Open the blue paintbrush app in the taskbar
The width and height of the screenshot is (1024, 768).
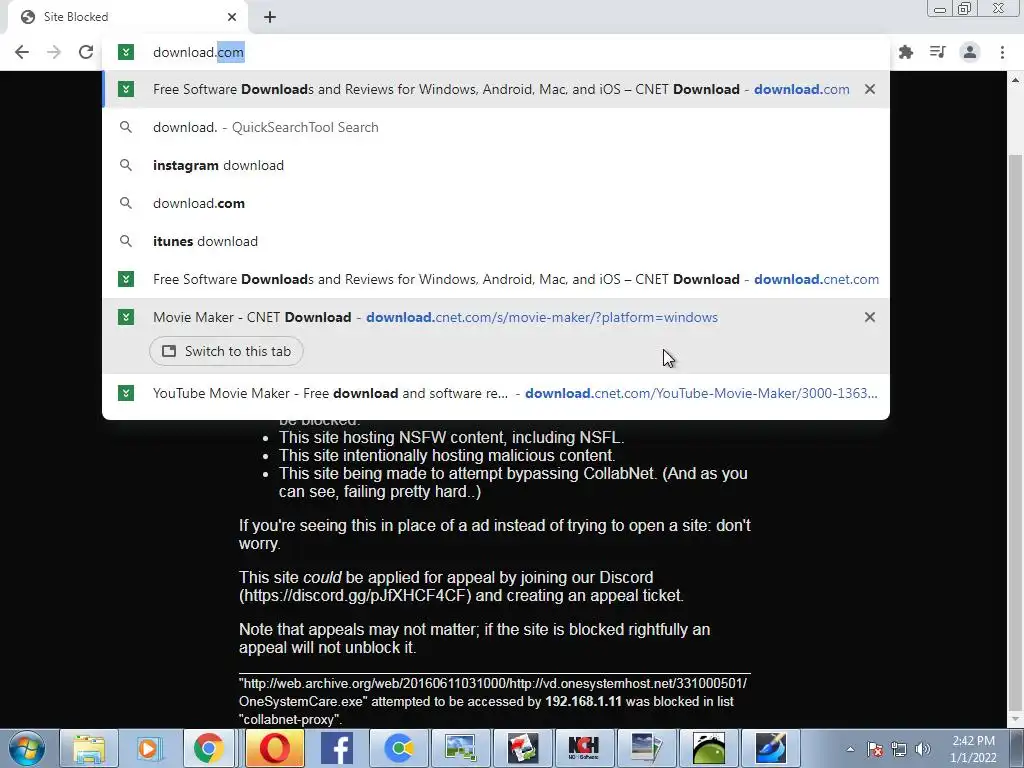click(771, 748)
